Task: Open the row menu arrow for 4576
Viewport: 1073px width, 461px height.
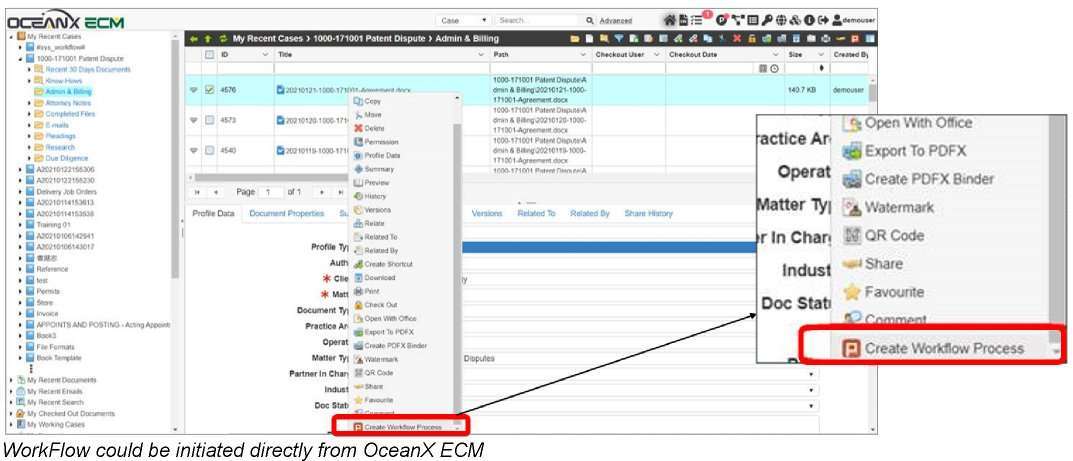Action: 194,90
